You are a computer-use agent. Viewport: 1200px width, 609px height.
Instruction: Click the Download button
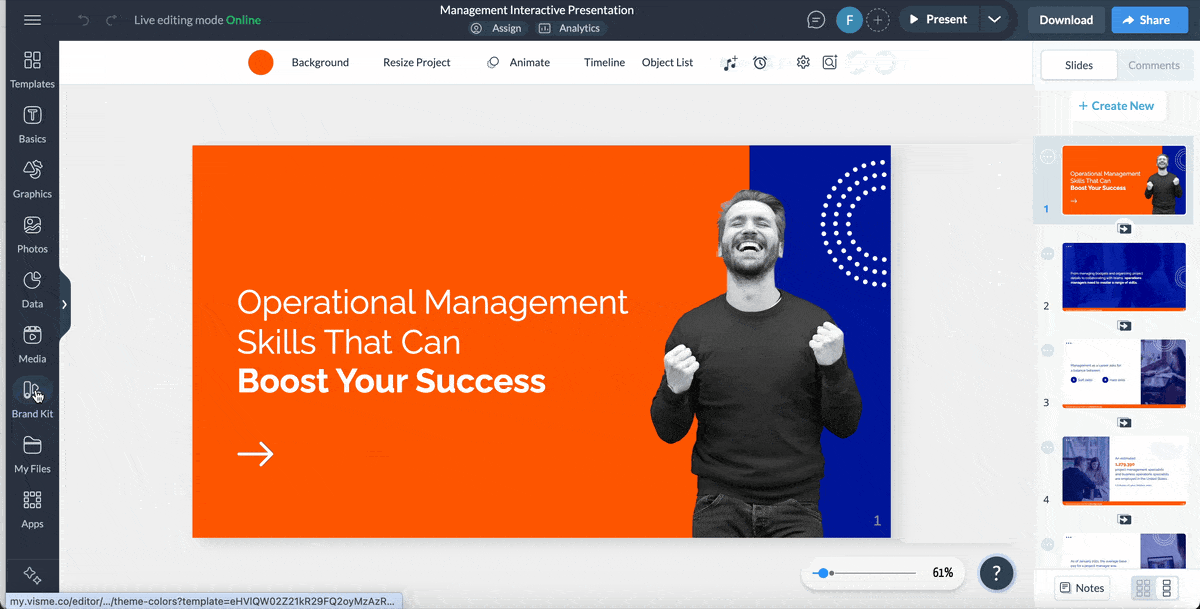click(1065, 19)
